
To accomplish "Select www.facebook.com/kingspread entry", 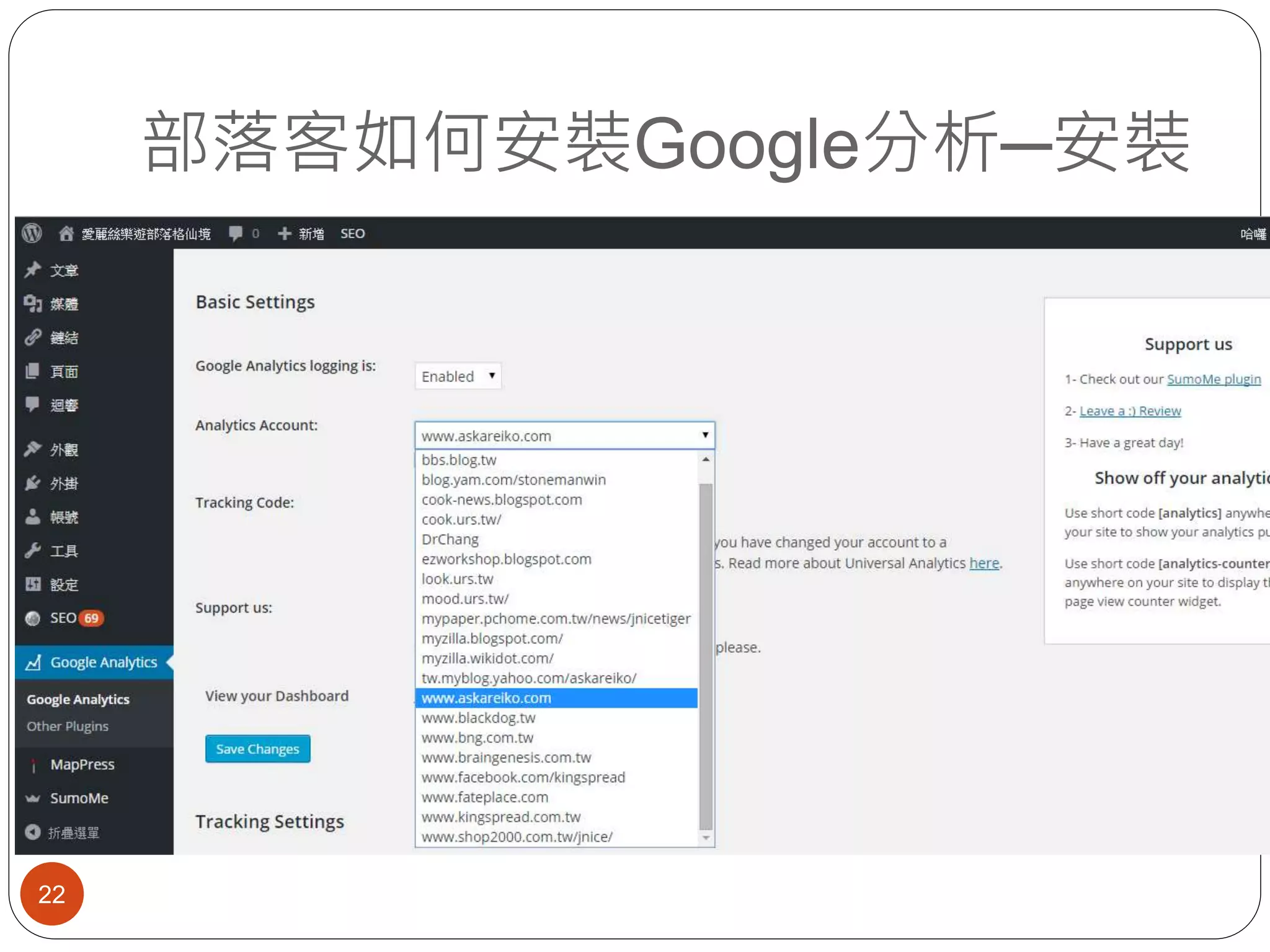I will [556, 777].
